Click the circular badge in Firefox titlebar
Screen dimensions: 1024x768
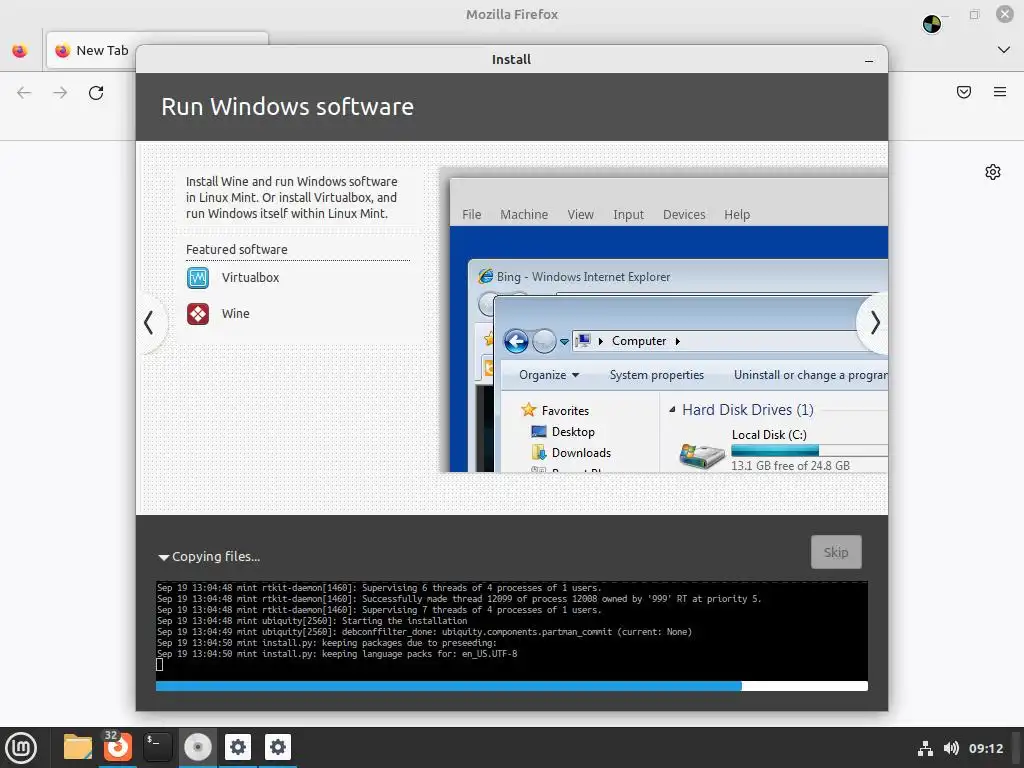pos(932,24)
